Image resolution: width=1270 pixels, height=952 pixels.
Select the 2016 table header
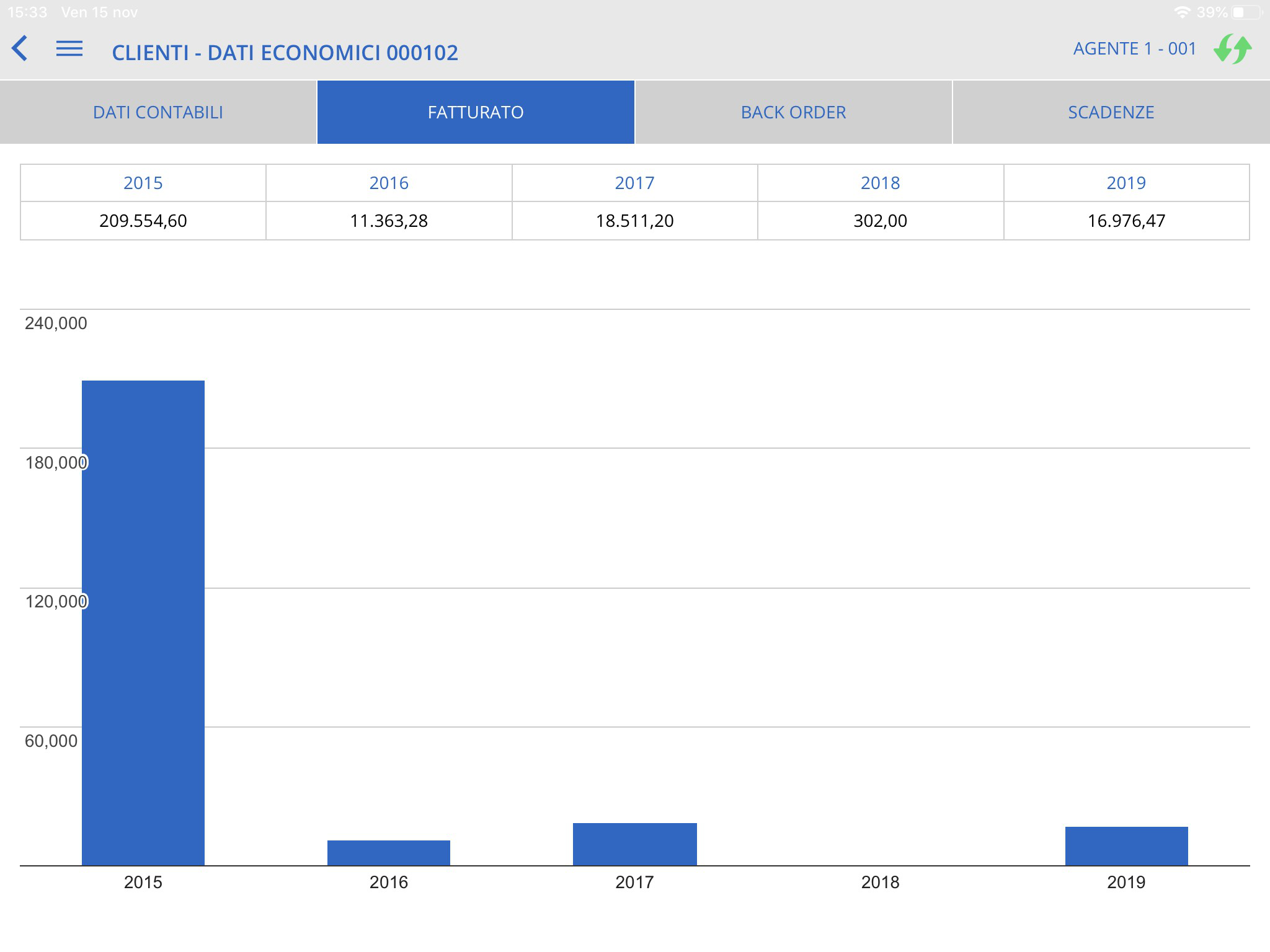[389, 183]
